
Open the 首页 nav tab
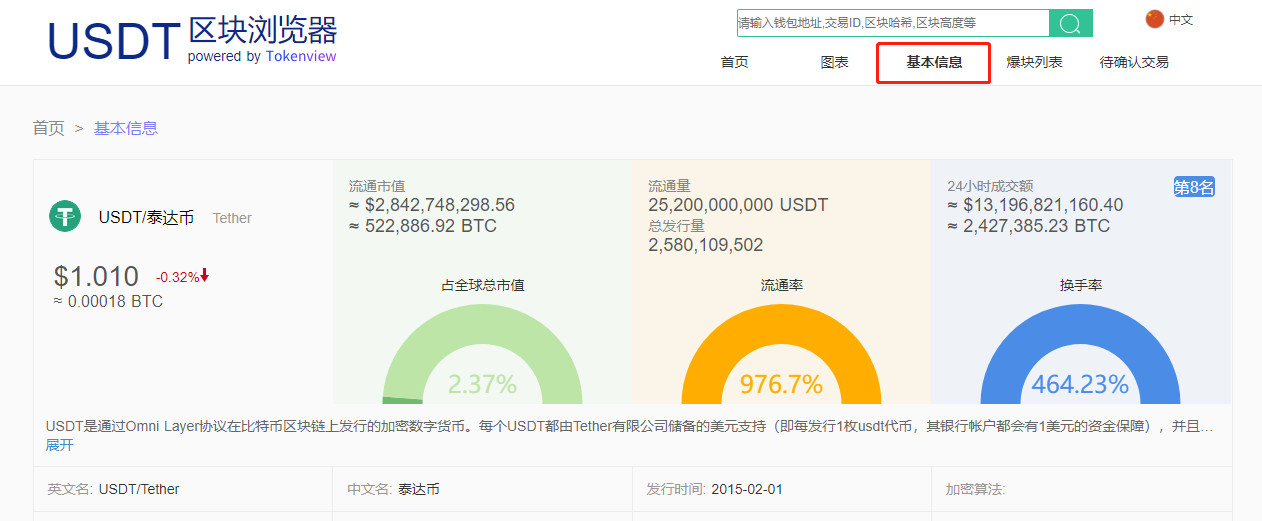(x=734, y=62)
